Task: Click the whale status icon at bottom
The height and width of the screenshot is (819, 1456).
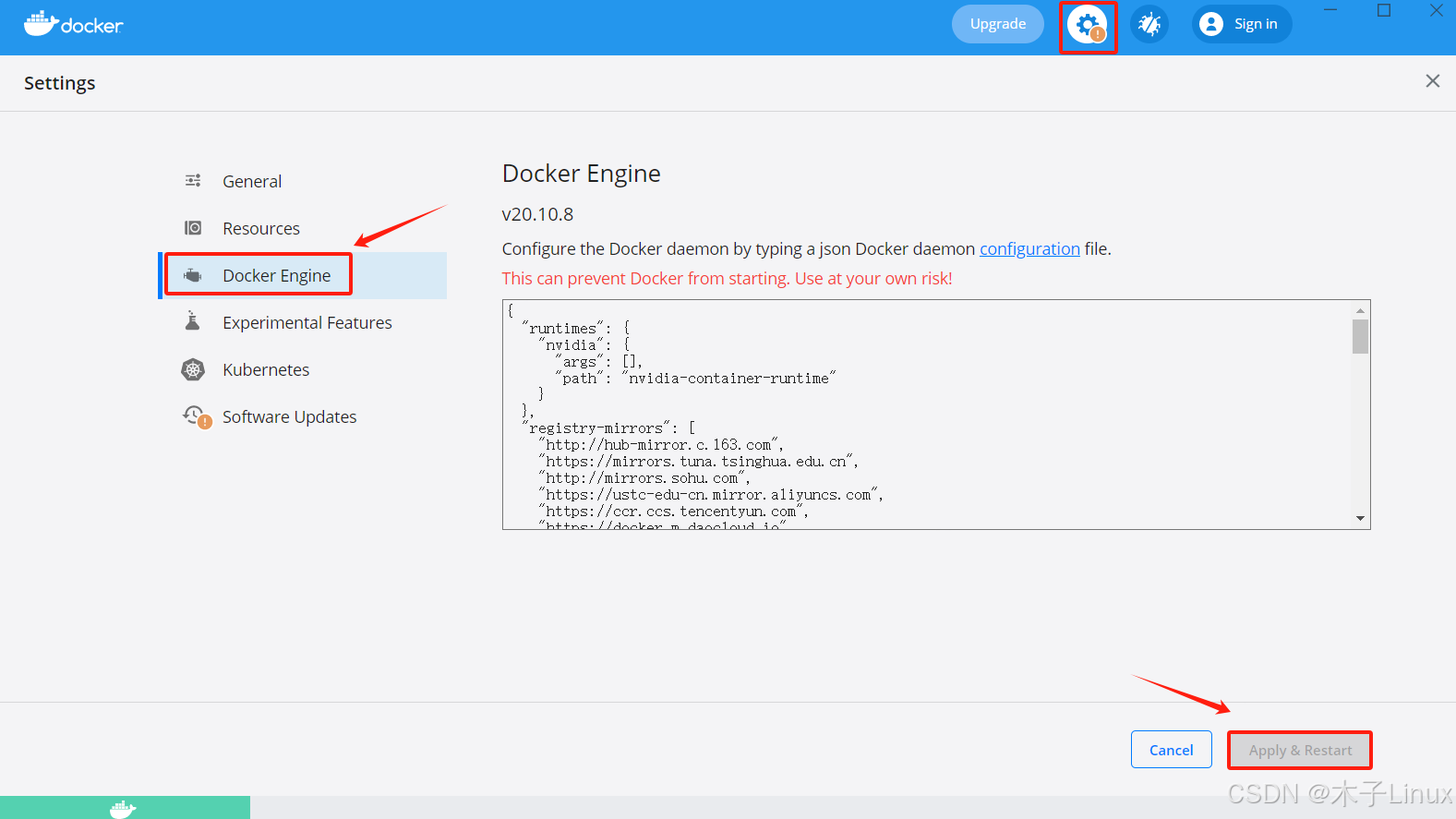Action: pos(123,809)
